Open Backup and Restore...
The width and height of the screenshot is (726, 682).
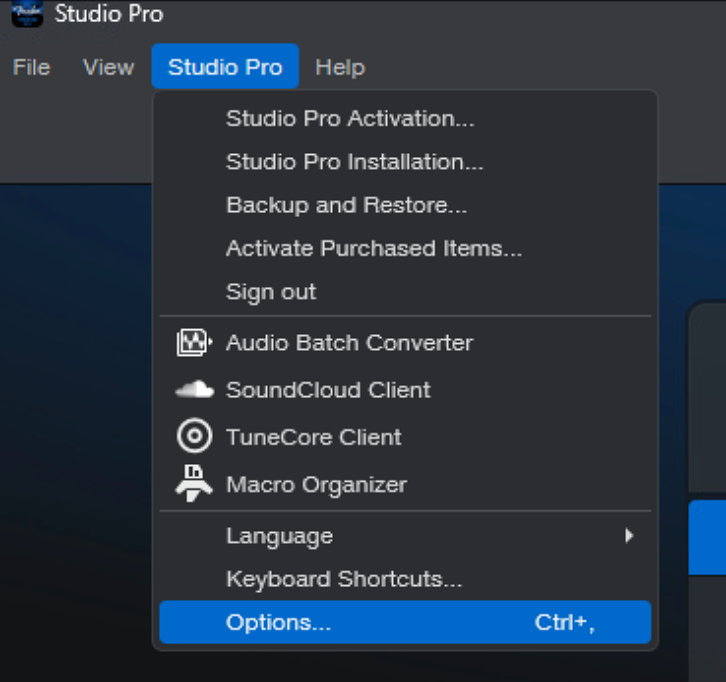pyautogui.click(x=405, y=205)
